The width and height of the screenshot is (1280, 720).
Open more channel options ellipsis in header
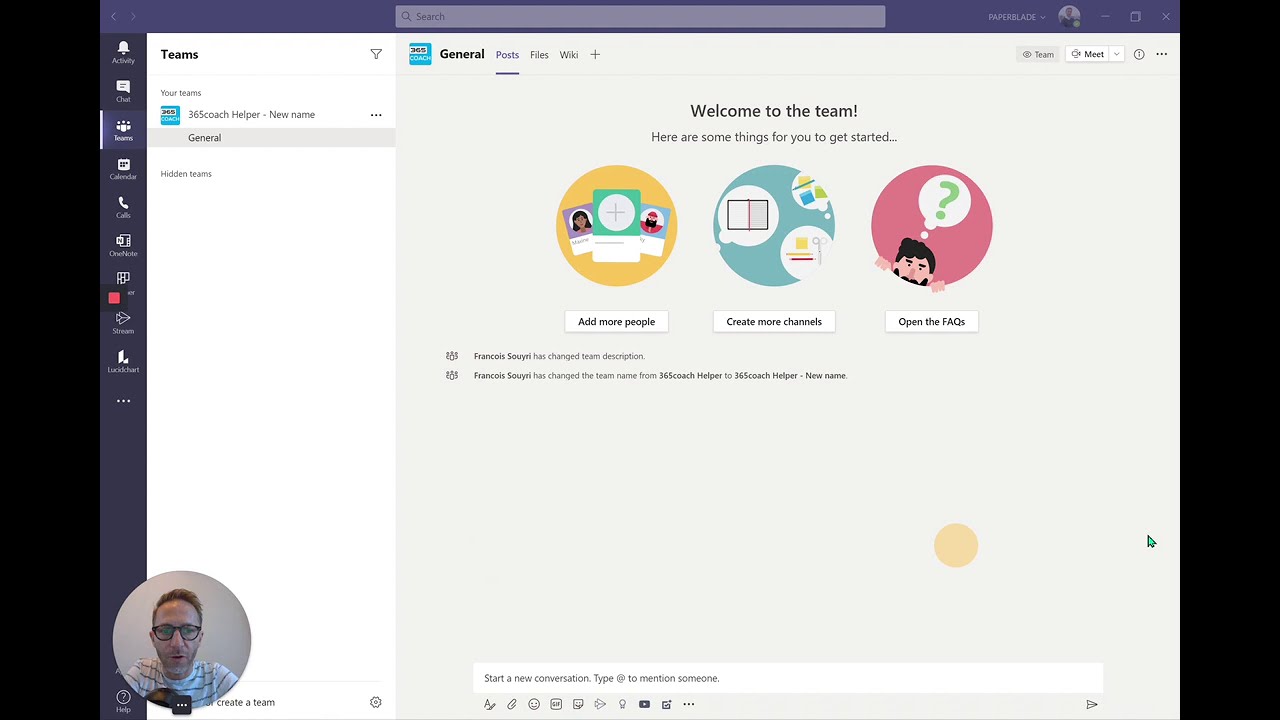pyautogui.click(x=1162, y=54)
